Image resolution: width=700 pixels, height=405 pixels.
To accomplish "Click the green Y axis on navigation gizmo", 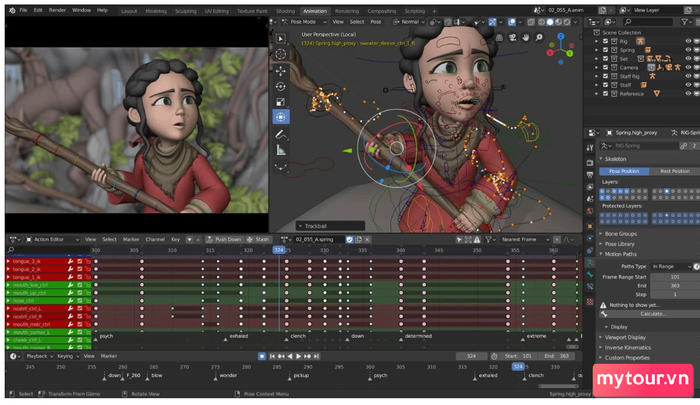I will [570, 53].
